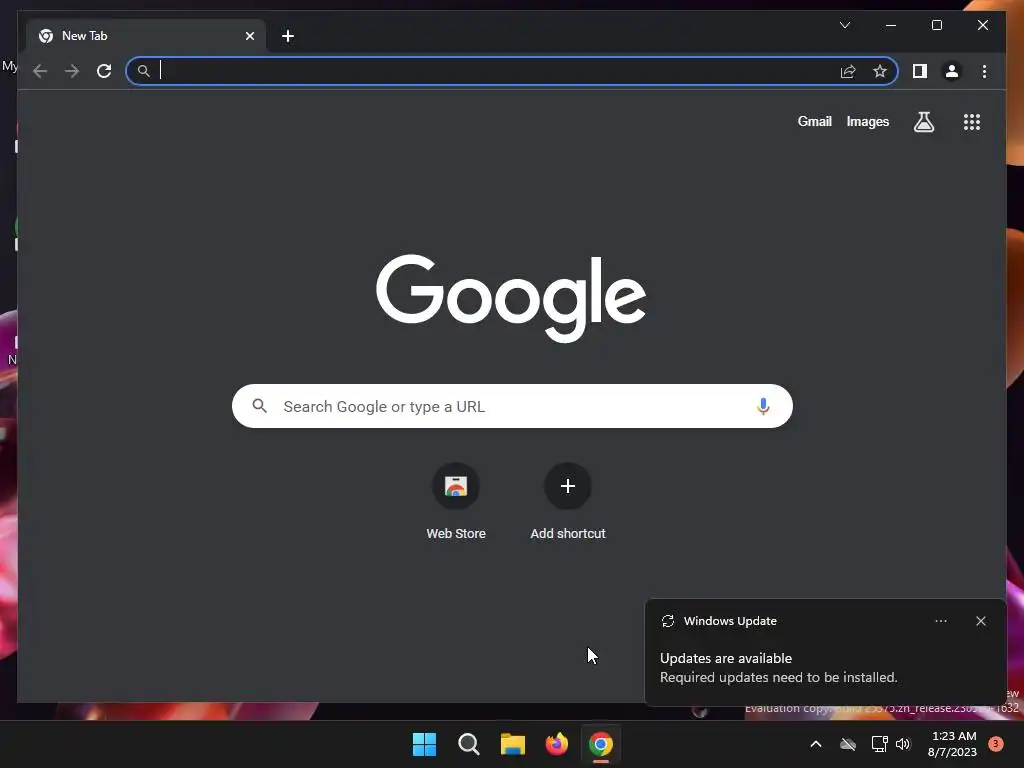This screenshot has width=1024, height=768.
Task: Launch File Explorer from taskbar
Action: [513, 744]
